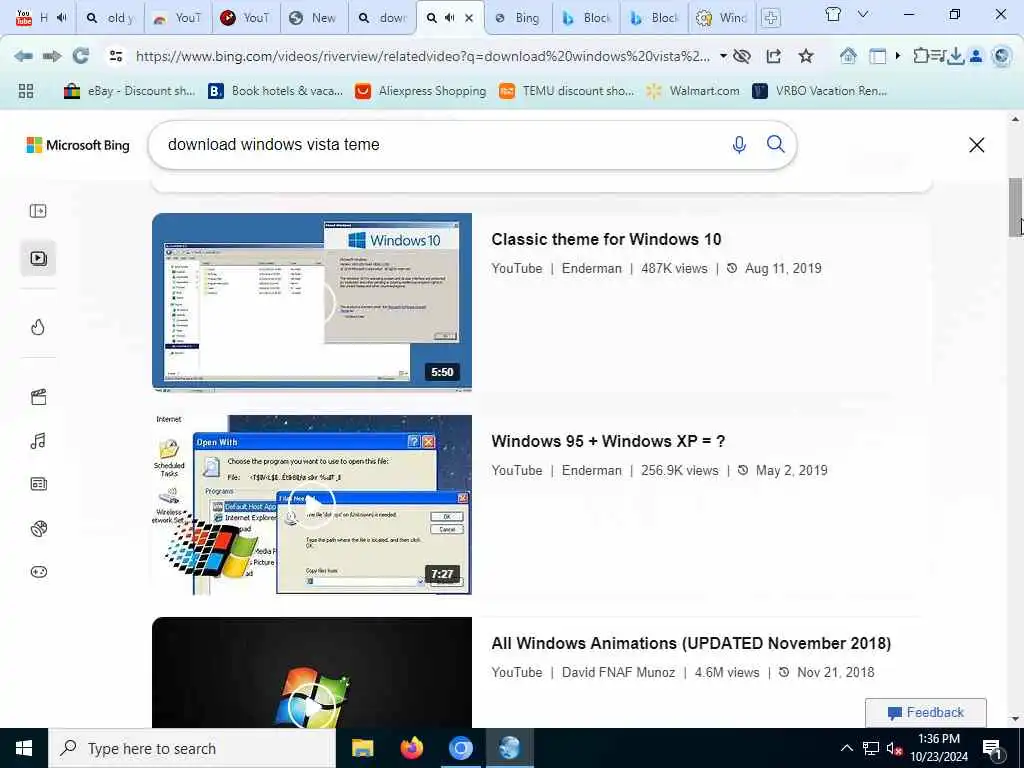Close the active tab
Image resolution: width=1024 pixels, height=768 pixels.
pos(469,18)
